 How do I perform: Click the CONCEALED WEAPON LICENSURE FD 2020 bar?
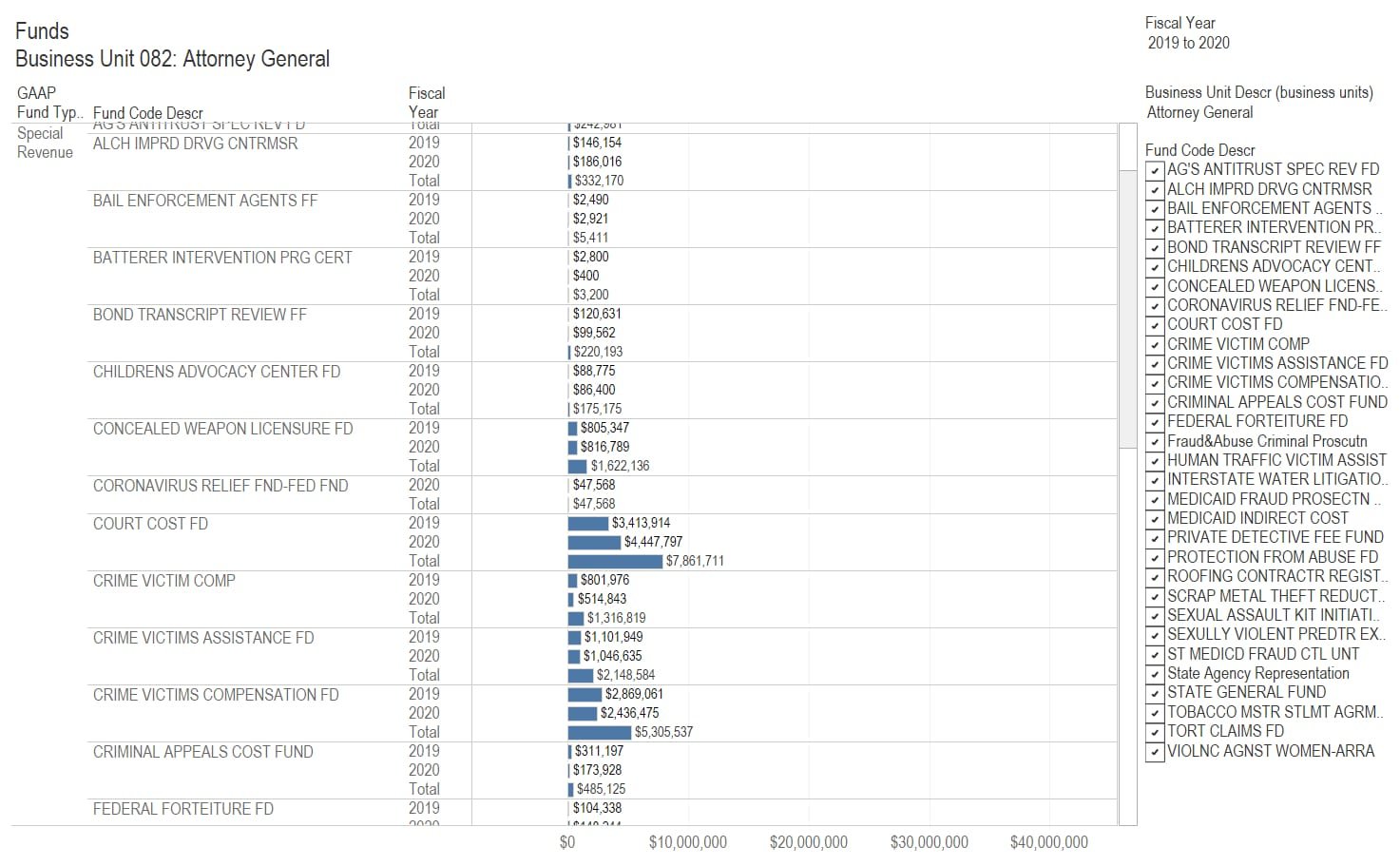point(572,447)
